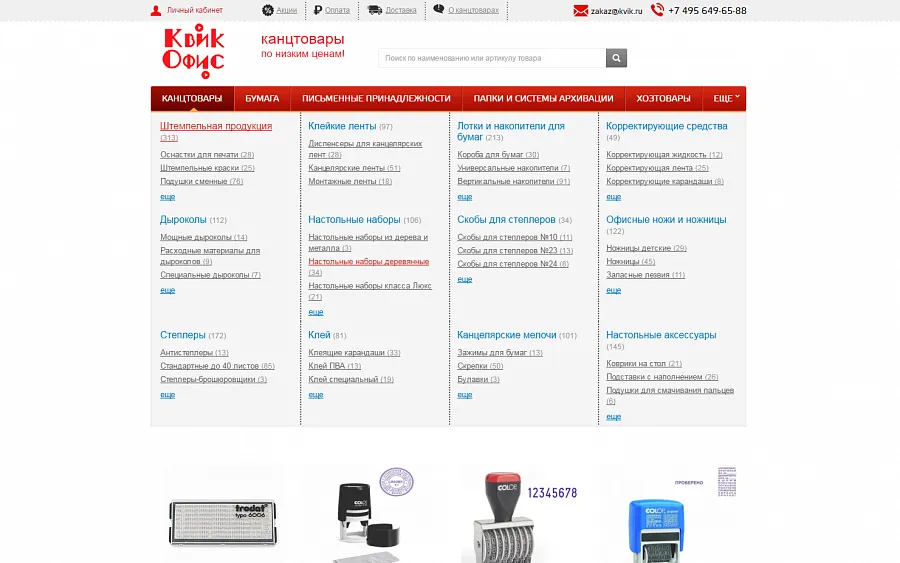Open Канцелярские ленты subcategory

[x=354, y=168]
